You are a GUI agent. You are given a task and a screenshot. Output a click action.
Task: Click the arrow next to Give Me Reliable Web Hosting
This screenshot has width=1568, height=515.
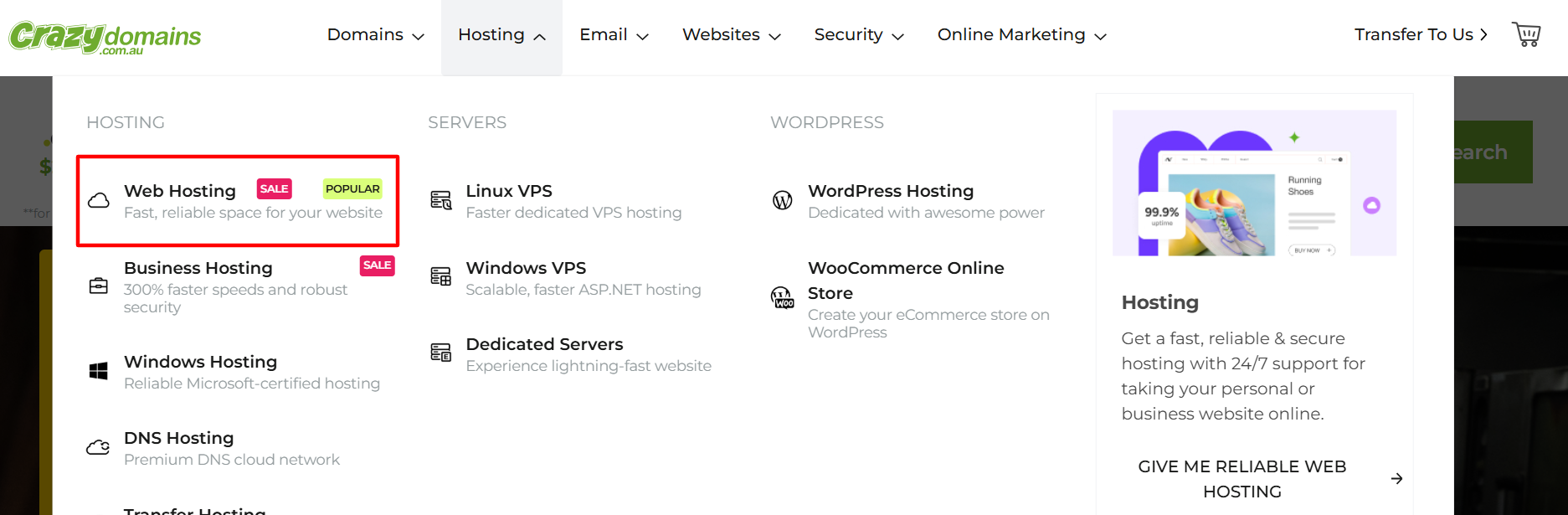pos(1396,479)
